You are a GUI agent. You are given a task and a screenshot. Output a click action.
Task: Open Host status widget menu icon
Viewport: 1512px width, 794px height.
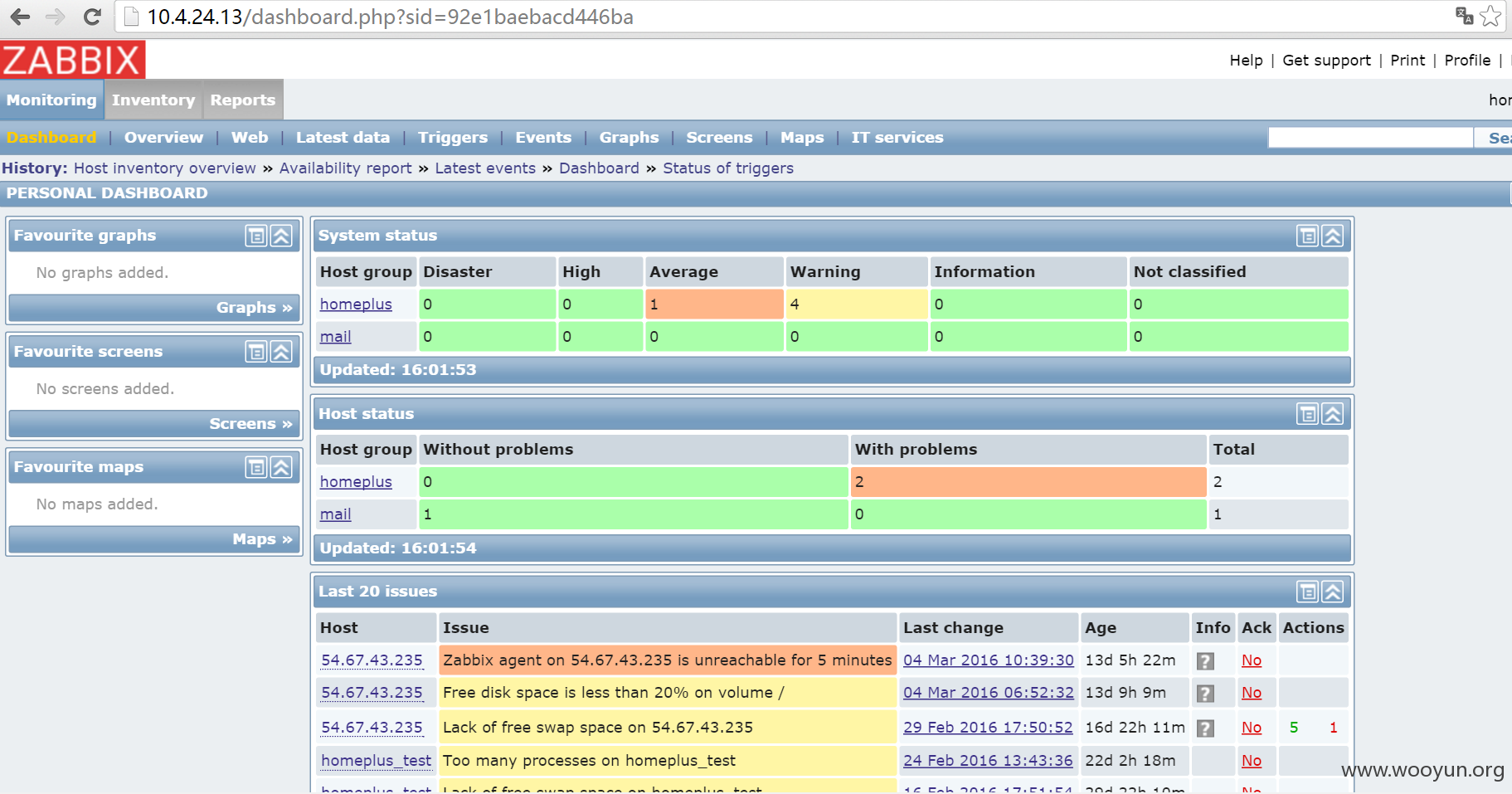pos(1307,414)
